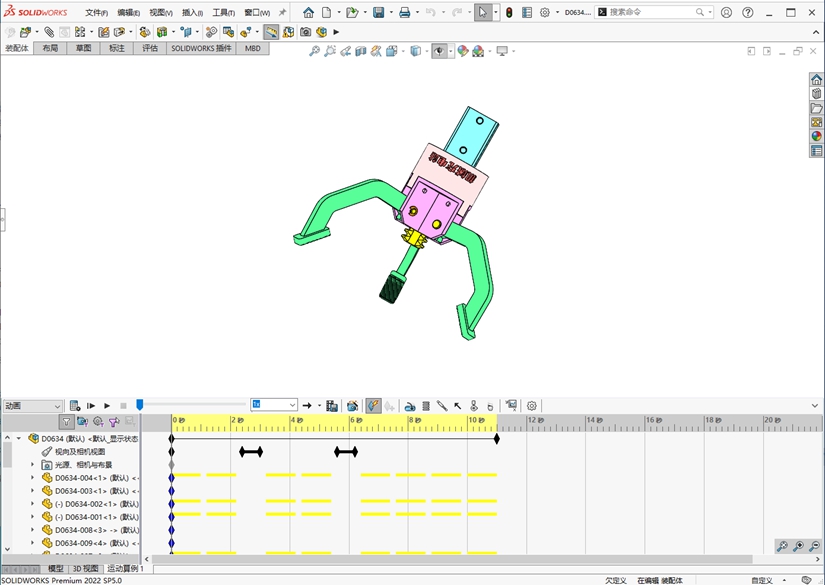Open the study type dropdown 动画

(x=32, y=406)
